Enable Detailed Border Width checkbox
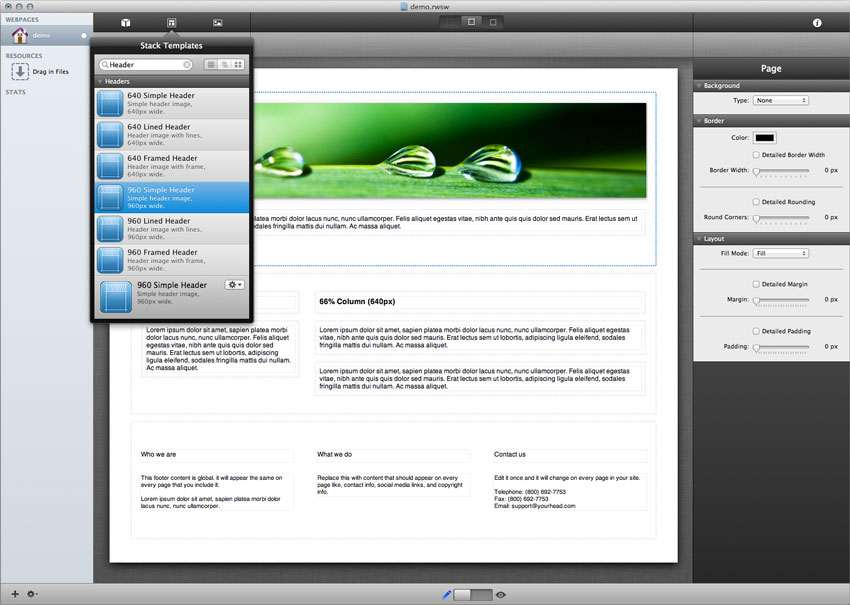Screen dimensions: 850x605 pos(756,155)
